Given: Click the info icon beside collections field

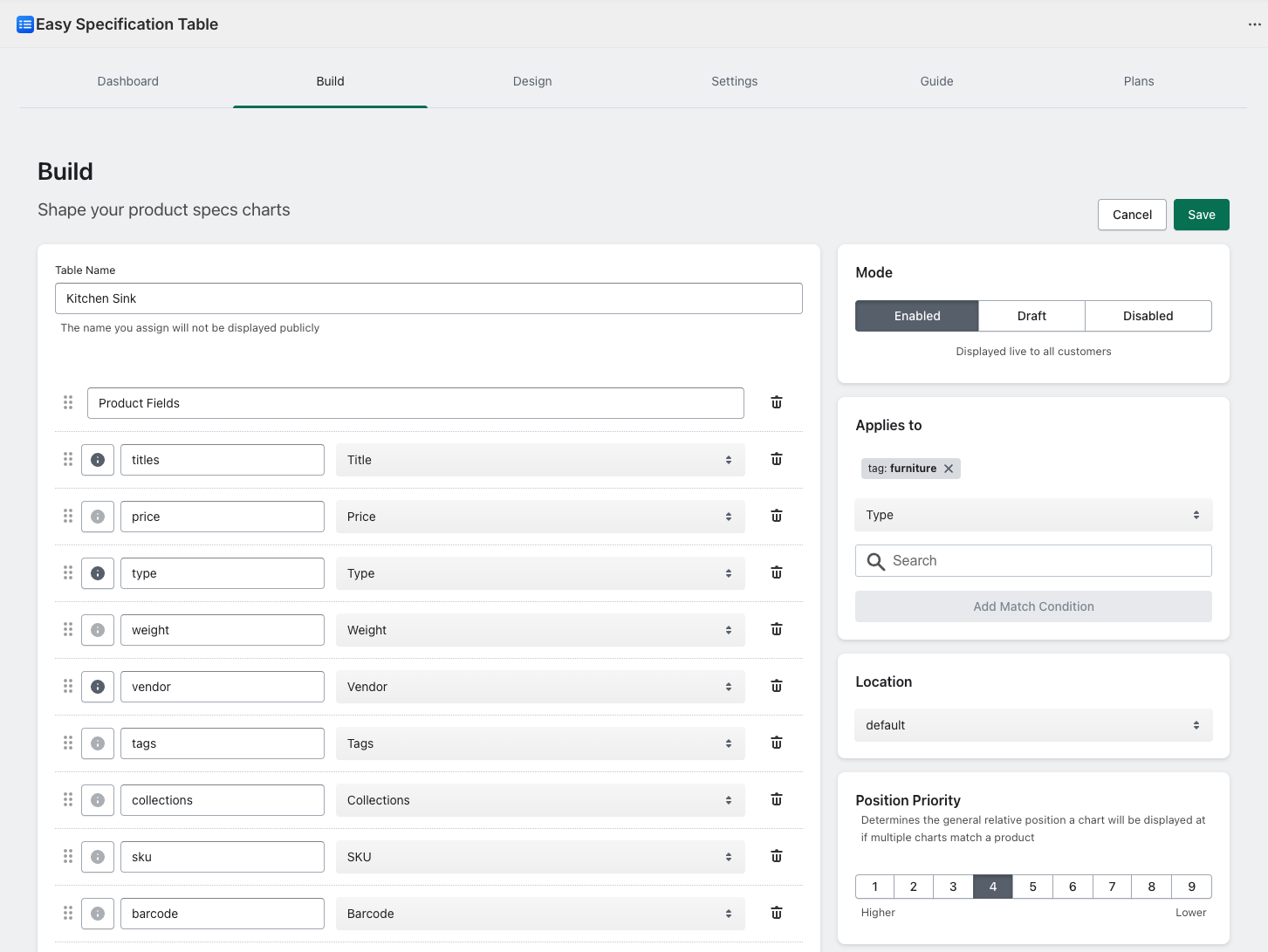Looking at the screenshot, I should pyautogui.click(x=98, y=800).
